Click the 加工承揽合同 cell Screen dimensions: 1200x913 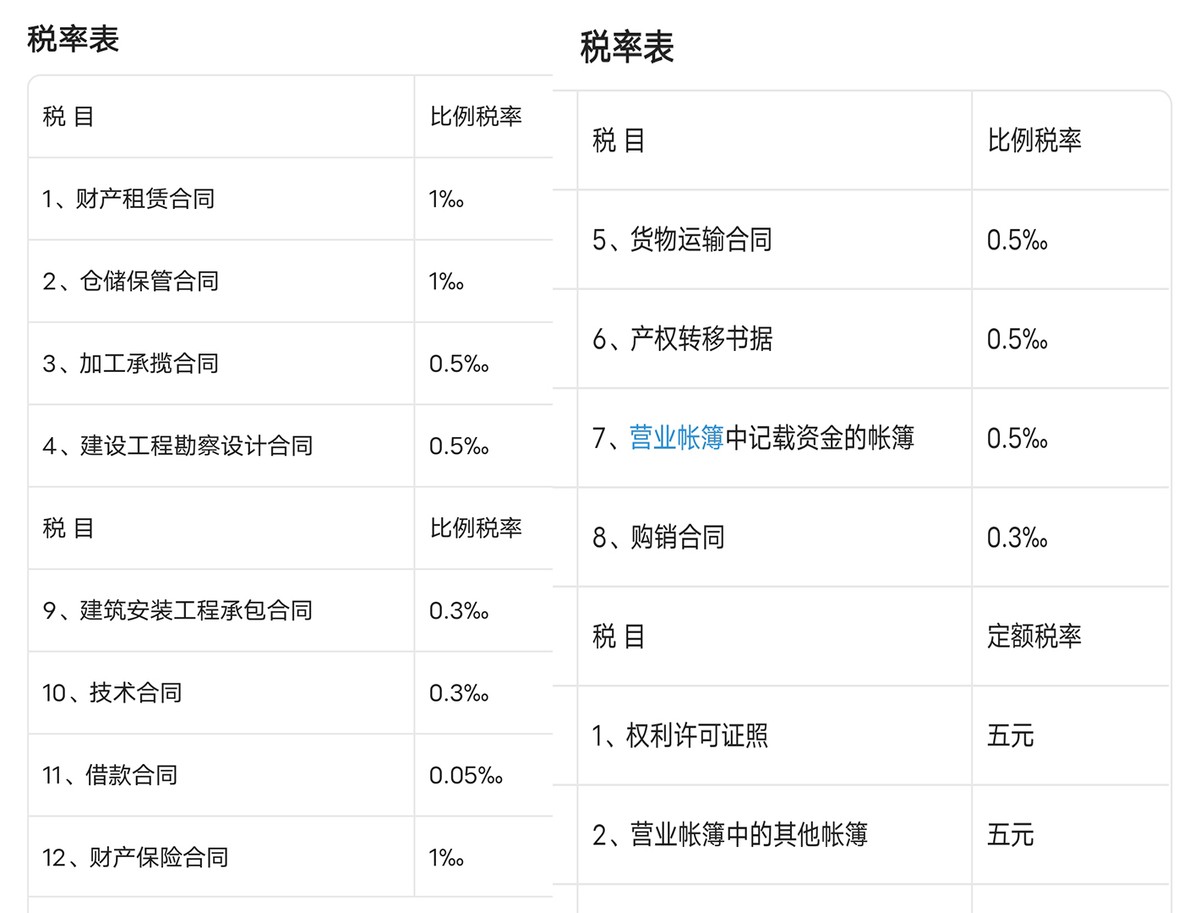pyautogui.click(x=130, y=363)
